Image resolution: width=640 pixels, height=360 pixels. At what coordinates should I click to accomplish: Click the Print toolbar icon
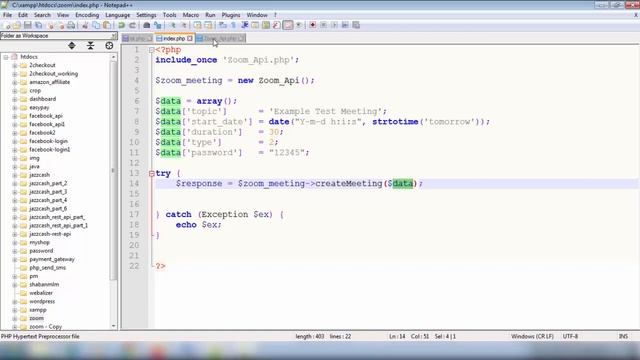(71, 25)
